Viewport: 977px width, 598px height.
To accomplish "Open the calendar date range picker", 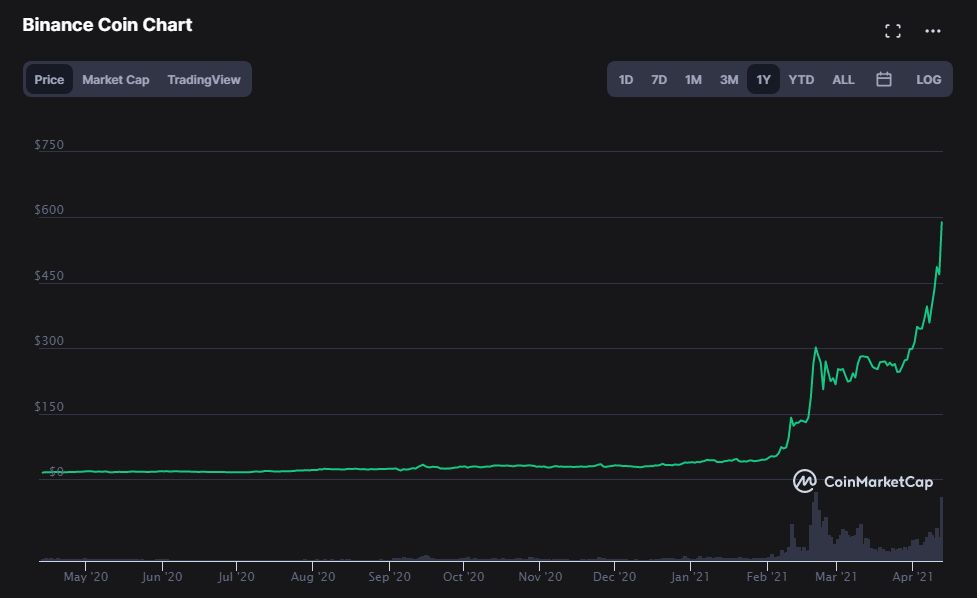I will (884, 79).
